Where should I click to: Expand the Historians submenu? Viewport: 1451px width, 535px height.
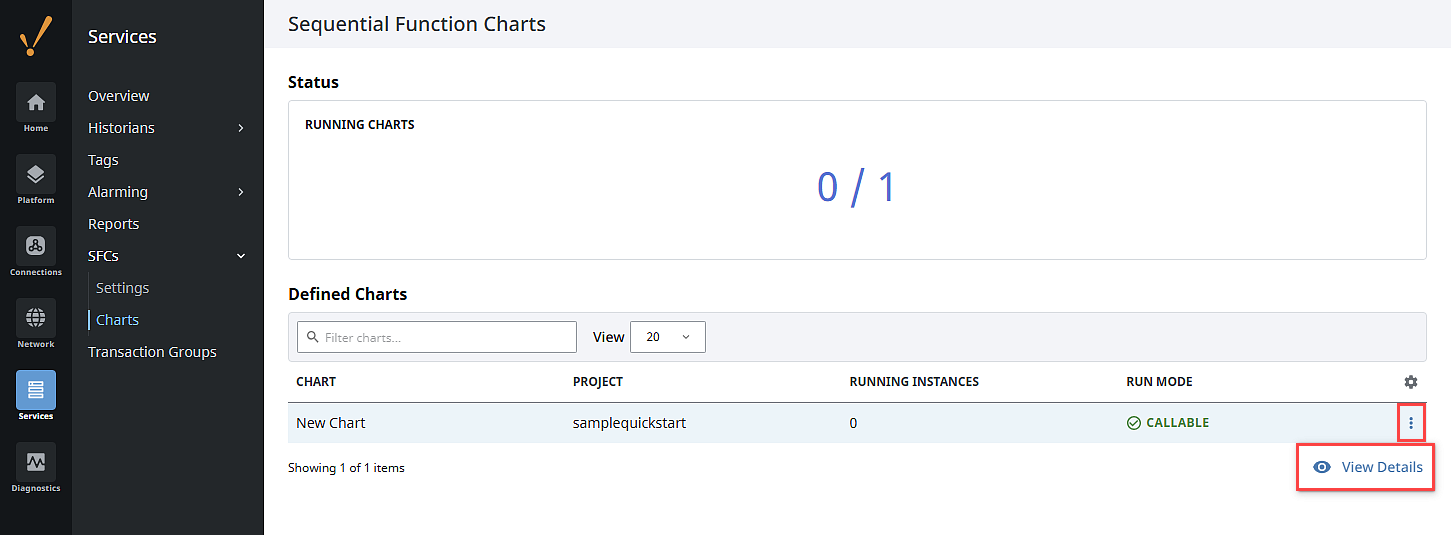[x=241, y=128]
